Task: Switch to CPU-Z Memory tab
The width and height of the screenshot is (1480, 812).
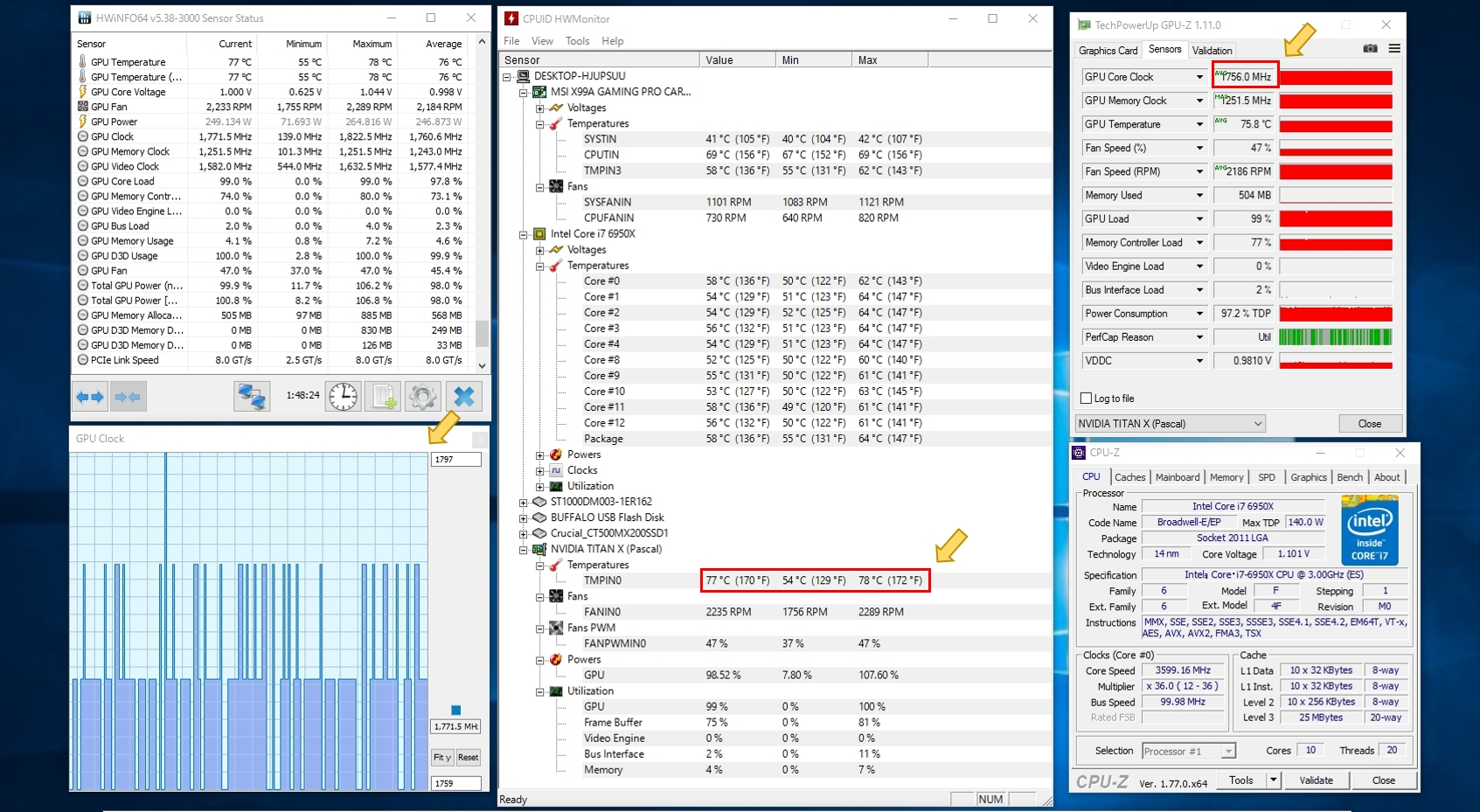Action: pos(1226,477)
